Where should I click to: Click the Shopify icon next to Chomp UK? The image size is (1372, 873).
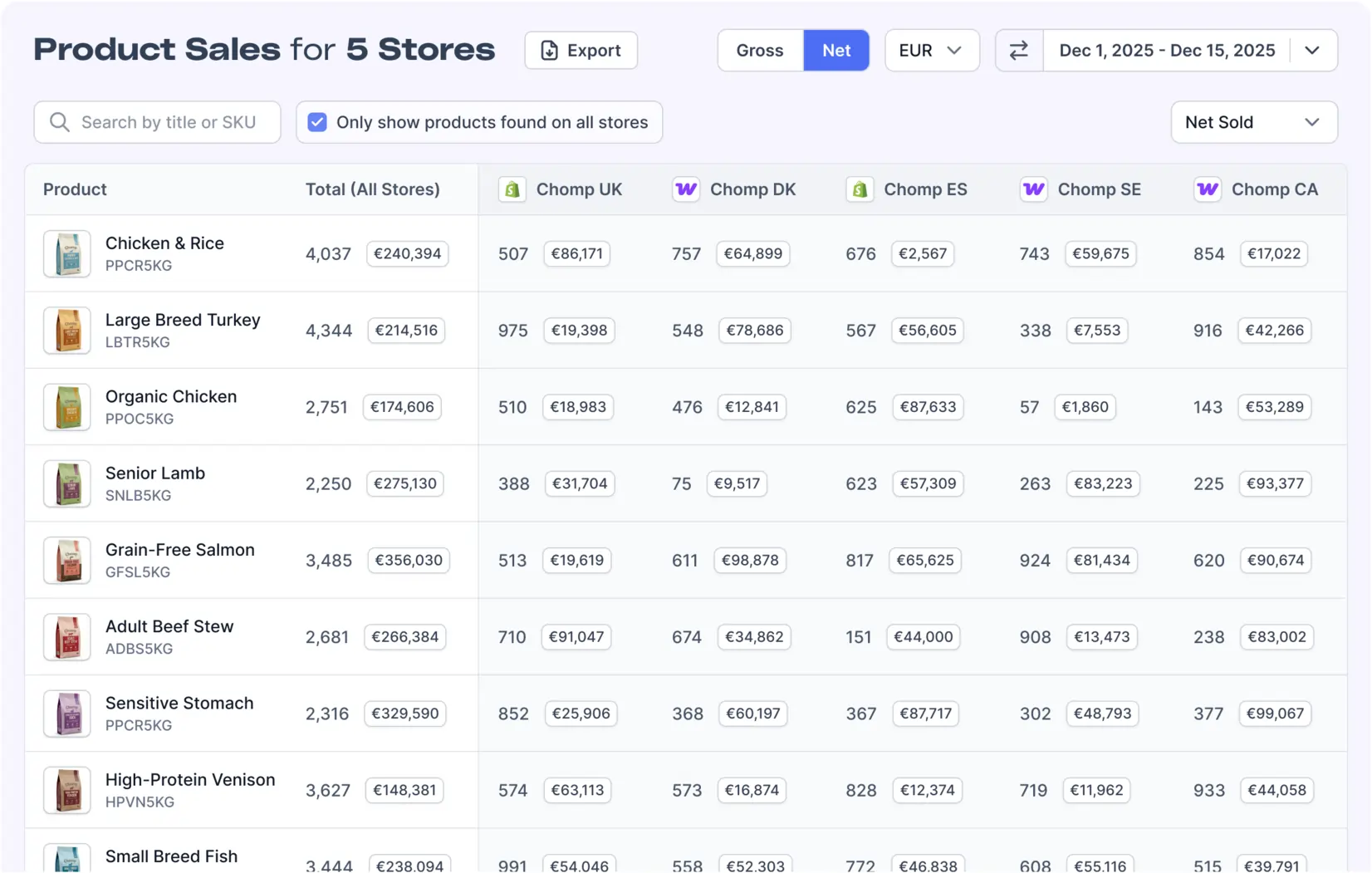(512, 189)
